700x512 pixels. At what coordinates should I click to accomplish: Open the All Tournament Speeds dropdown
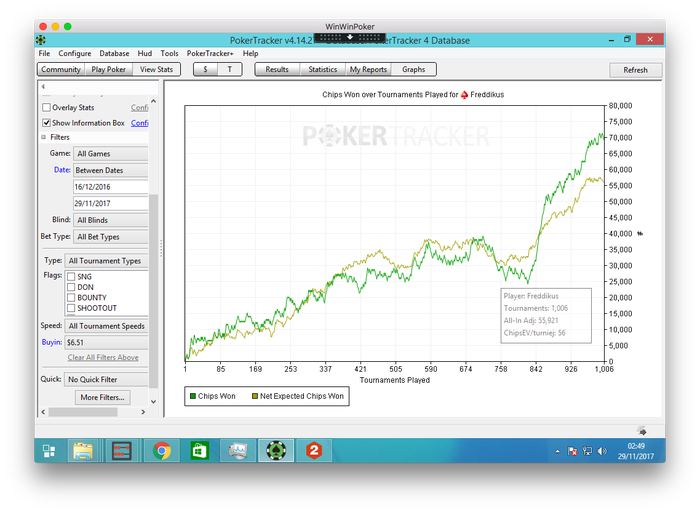106,326
